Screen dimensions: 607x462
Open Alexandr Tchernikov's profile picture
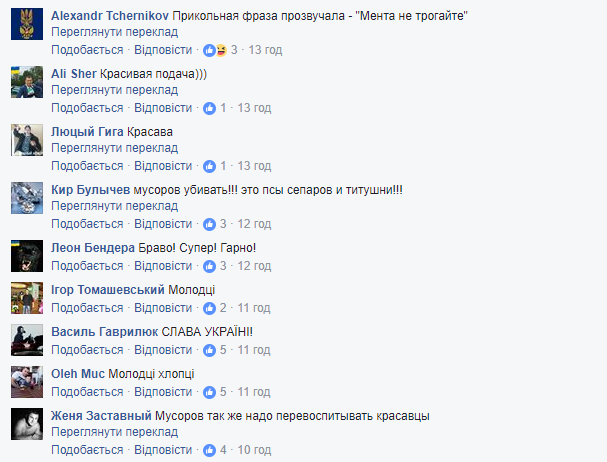[26, 25]
